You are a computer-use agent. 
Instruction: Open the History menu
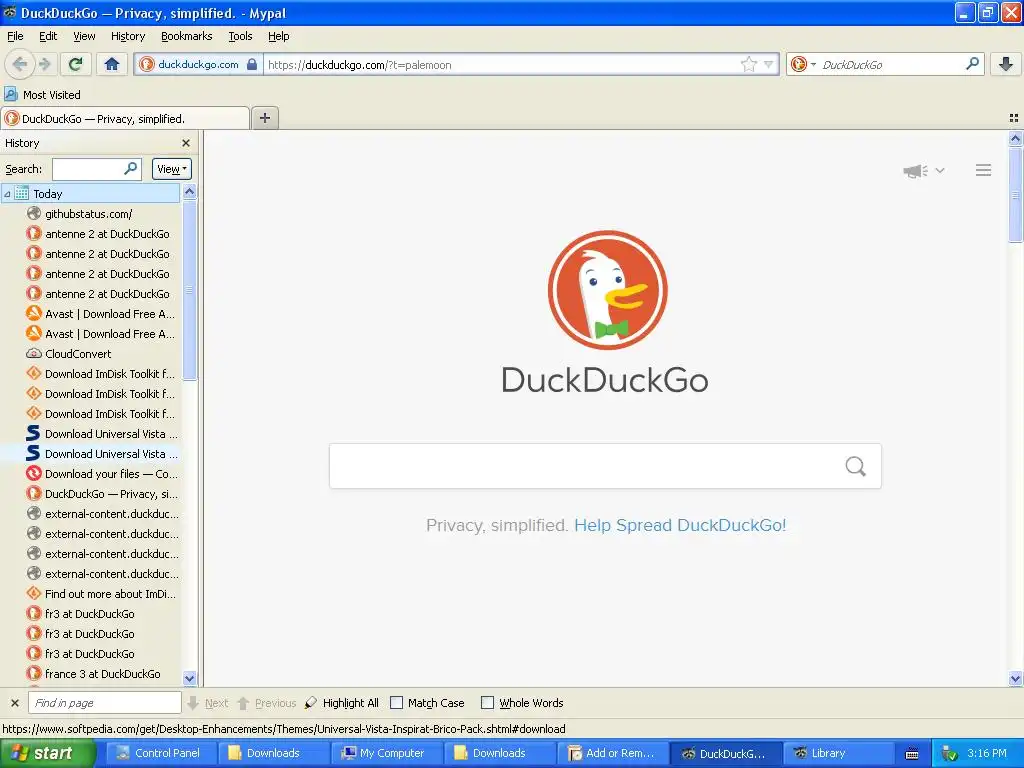tap(127, 36)
